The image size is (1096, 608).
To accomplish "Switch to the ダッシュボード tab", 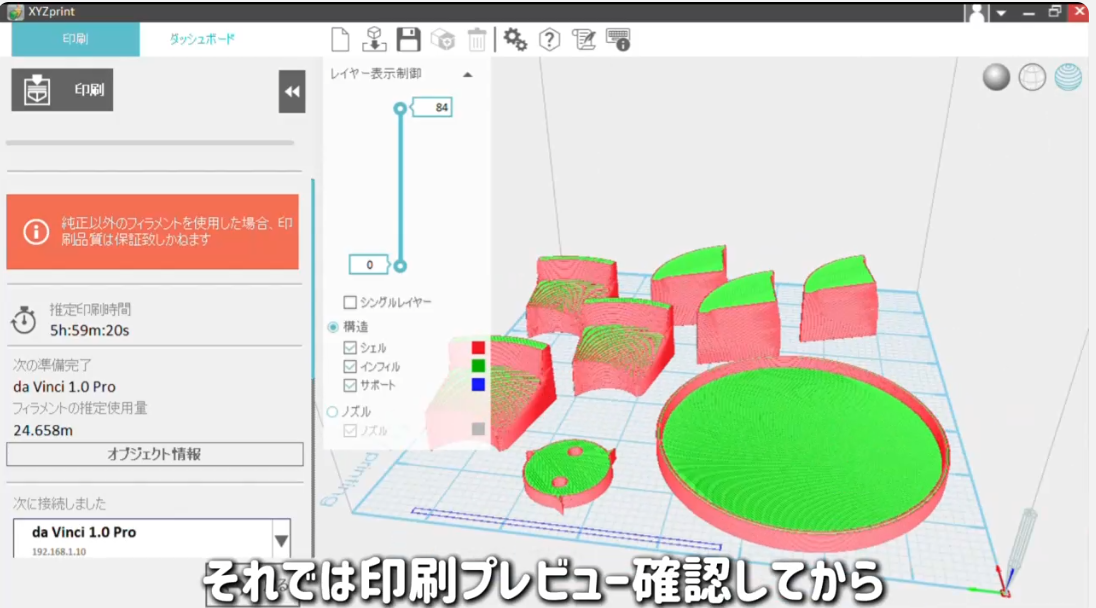I will (202, 40).
